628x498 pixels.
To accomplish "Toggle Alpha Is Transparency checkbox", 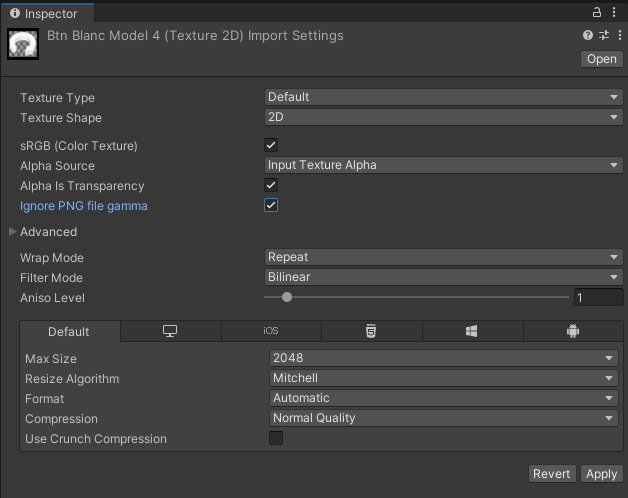I will tap(271, 185).
